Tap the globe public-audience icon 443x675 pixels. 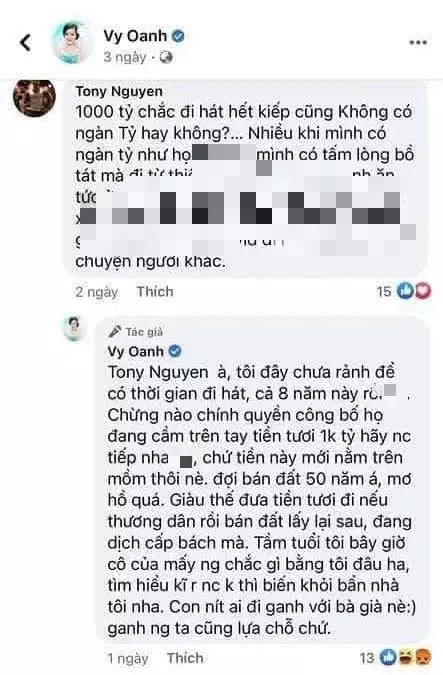tap(166, 57)
